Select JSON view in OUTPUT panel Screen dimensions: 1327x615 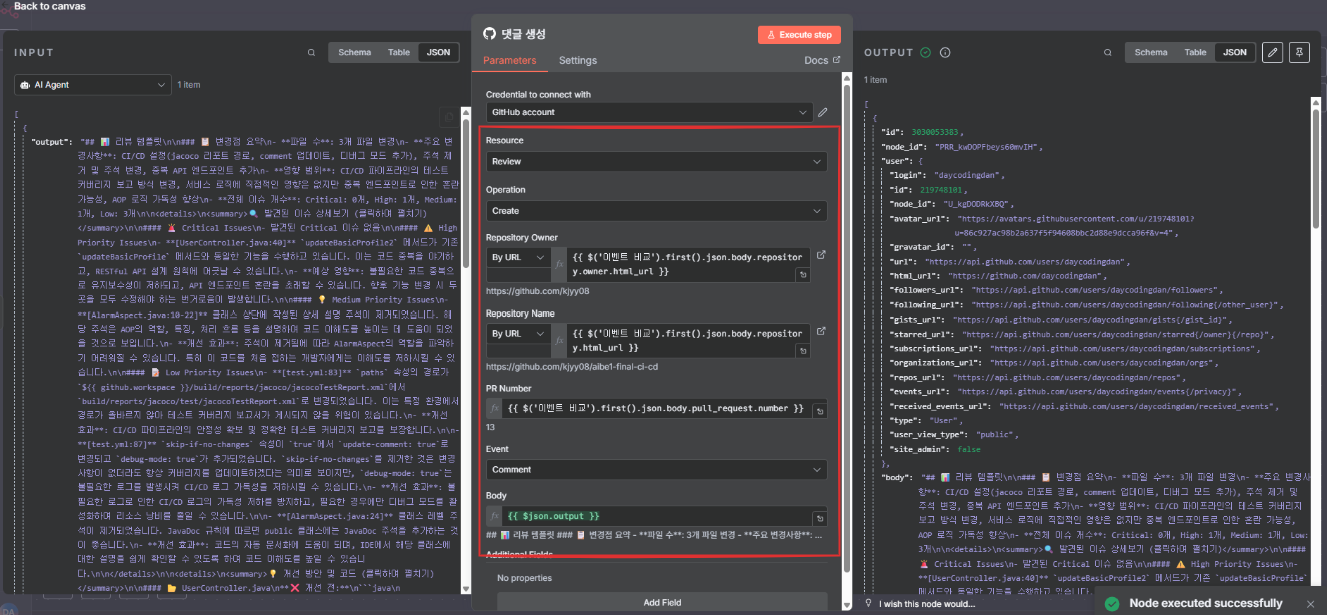coord(1235,52)
